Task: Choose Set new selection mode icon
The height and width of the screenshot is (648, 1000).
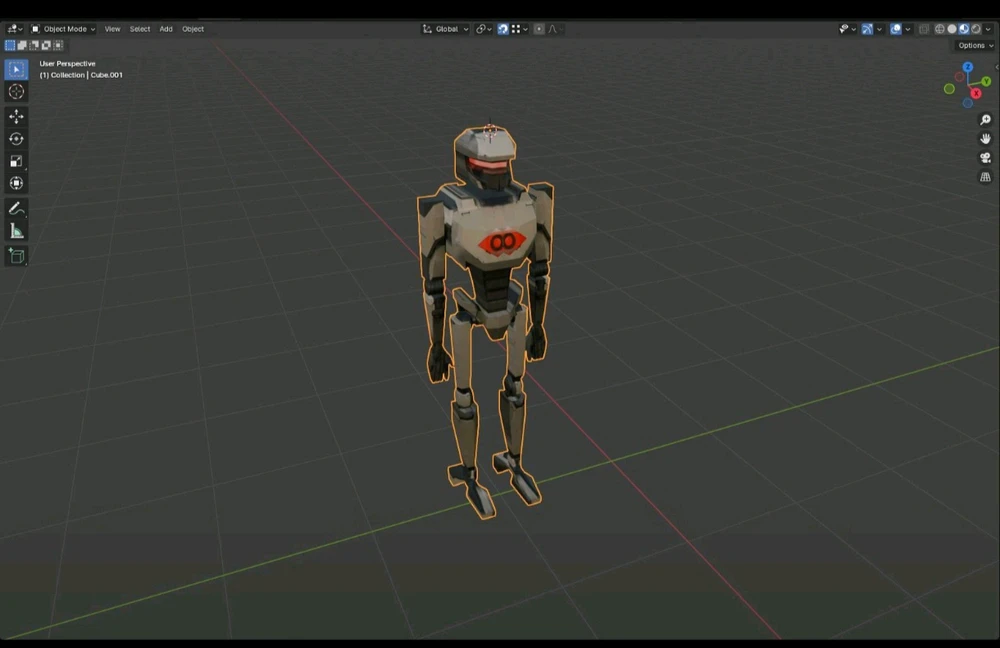Action: pos(10,45)
